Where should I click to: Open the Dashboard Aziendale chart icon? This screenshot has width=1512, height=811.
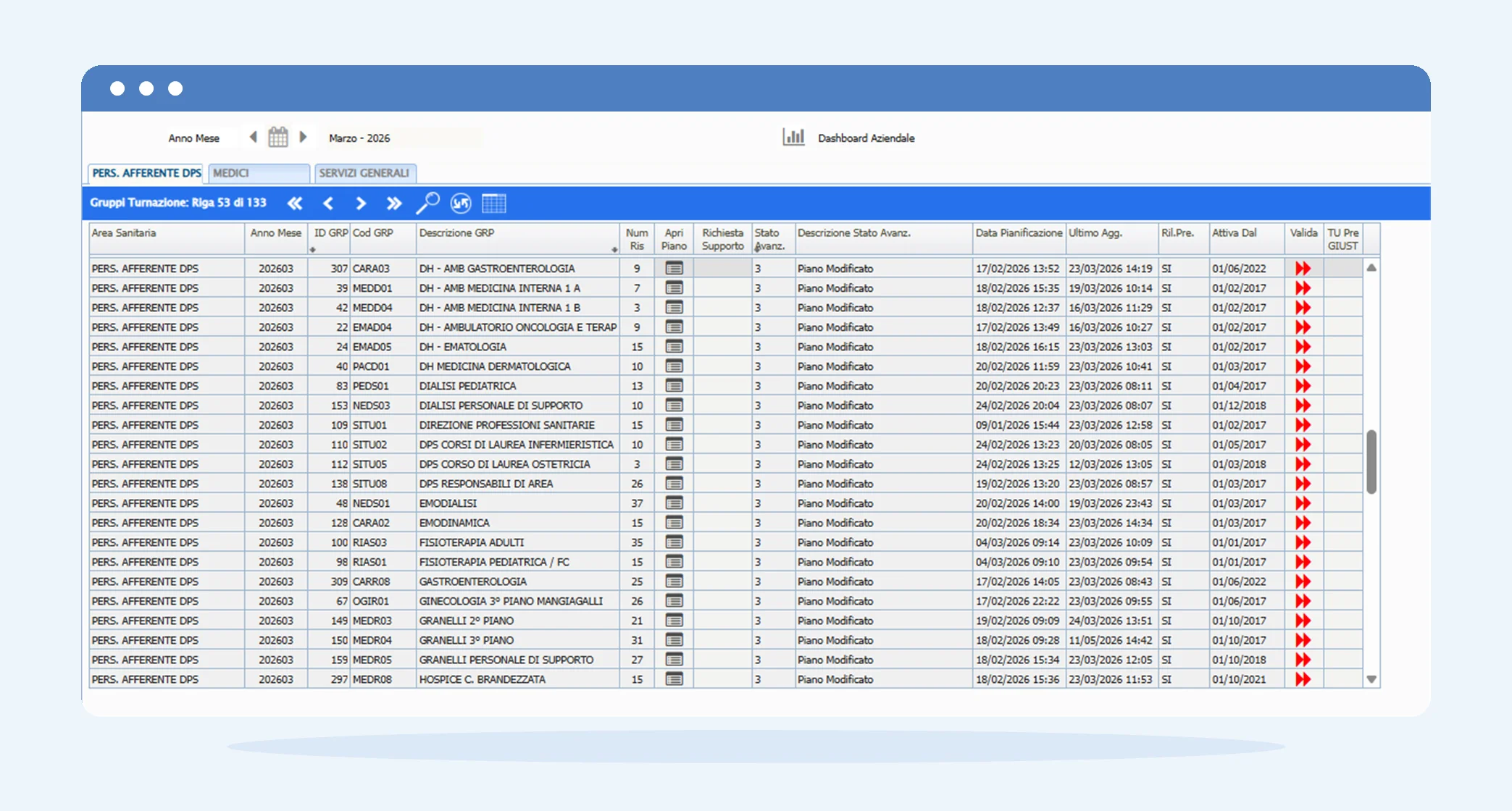tap(793, 137)
